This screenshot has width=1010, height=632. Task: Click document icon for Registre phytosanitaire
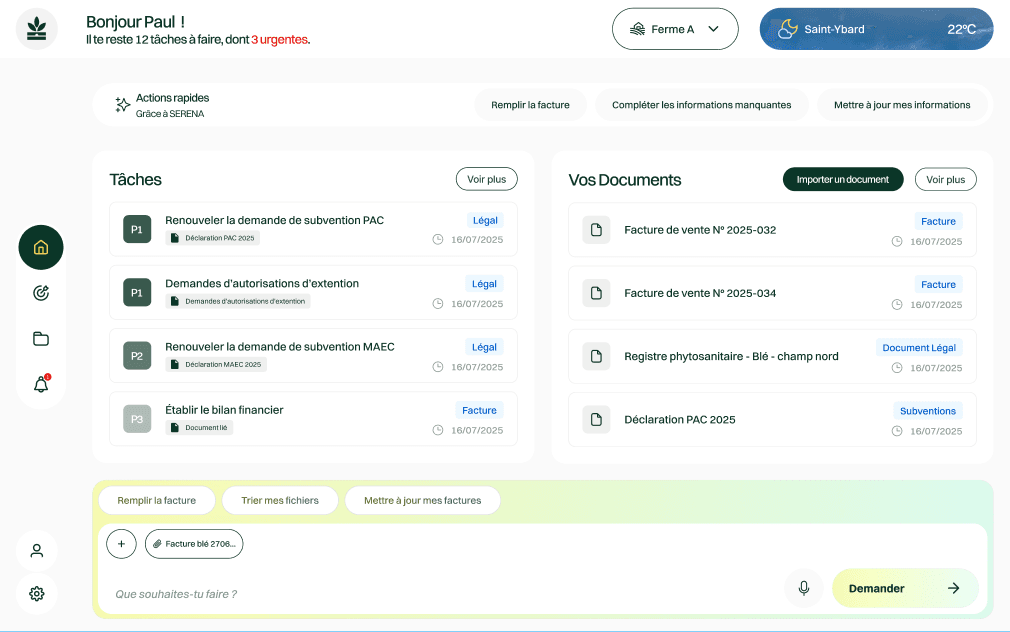pyautogui.click(x=596, y=356)
